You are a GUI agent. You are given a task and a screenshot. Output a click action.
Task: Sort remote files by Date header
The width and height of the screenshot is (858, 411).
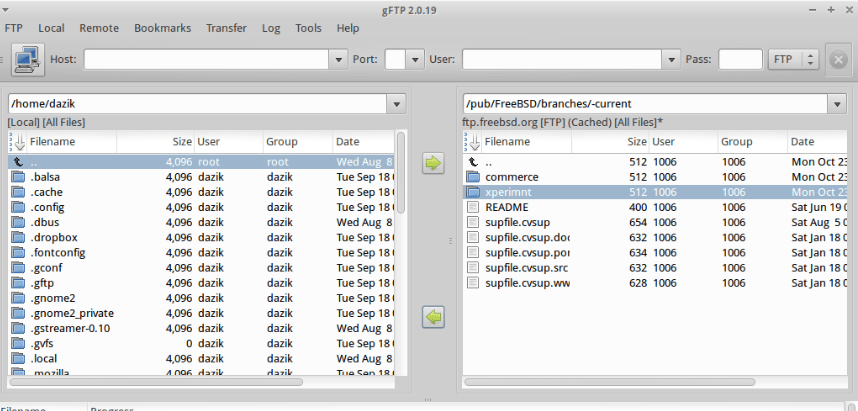[x=818, y=142]
